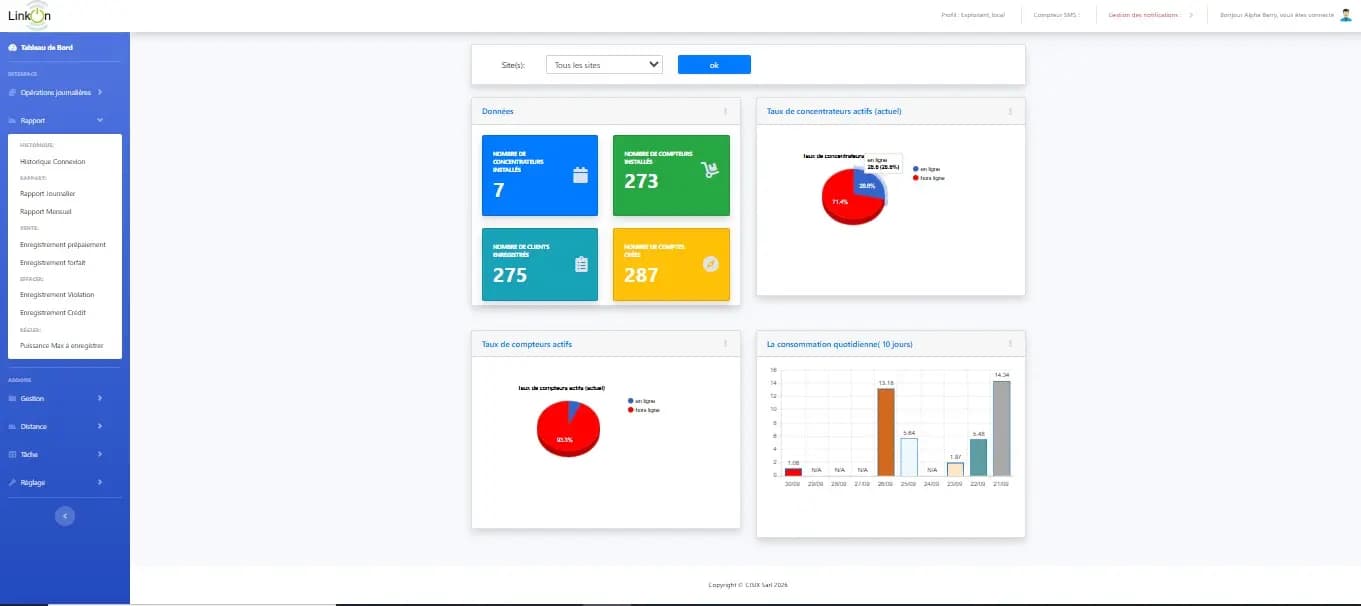Click the Tâche sidebar icon
1361x606 pixels.
click(x=12, y=454)
